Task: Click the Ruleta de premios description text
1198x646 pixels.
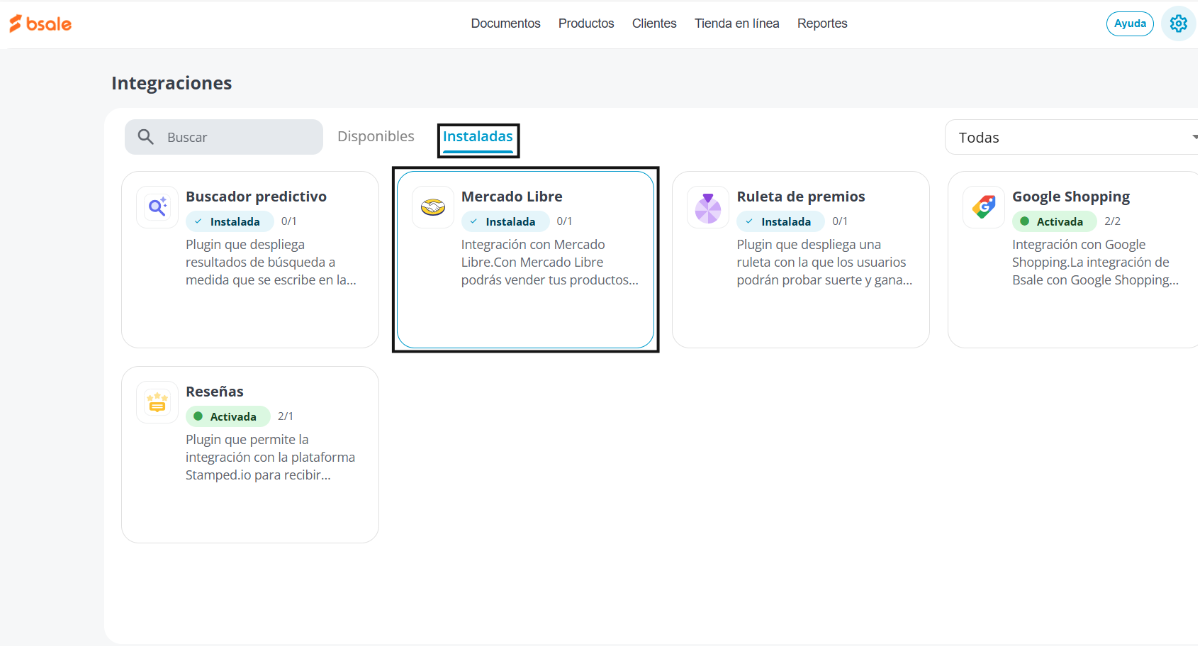Action: tap(824, 262)
